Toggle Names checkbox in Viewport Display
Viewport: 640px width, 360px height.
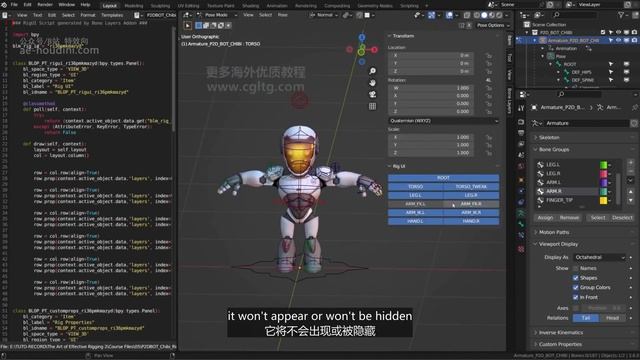pos(576,268)
